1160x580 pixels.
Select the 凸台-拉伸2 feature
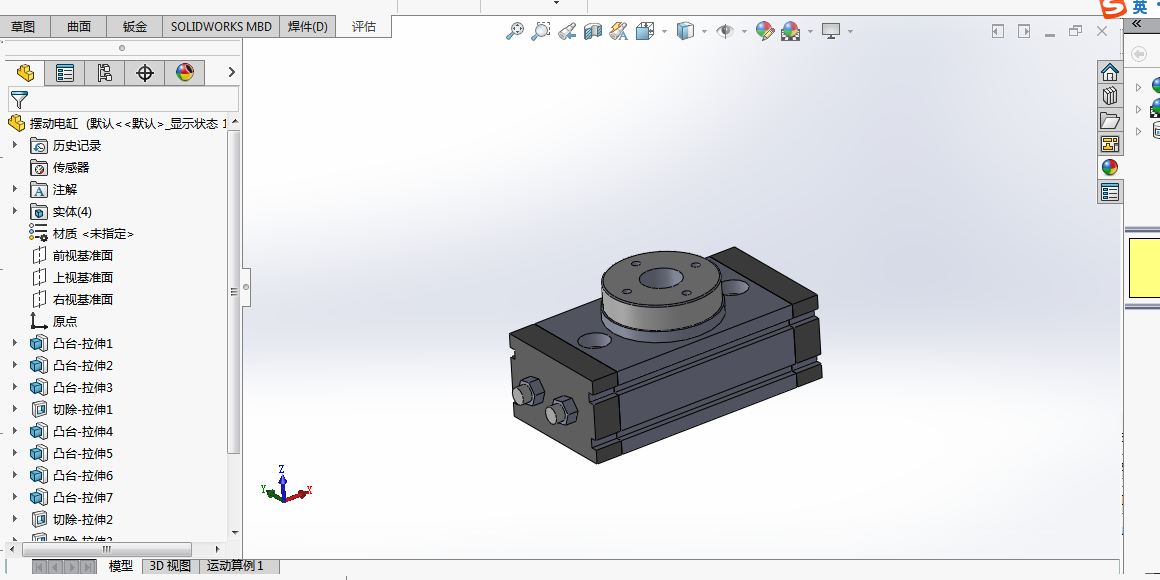point(71,365)
